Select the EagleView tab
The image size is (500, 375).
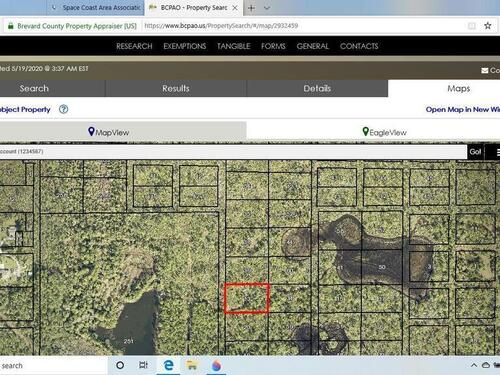coord(373,132)
